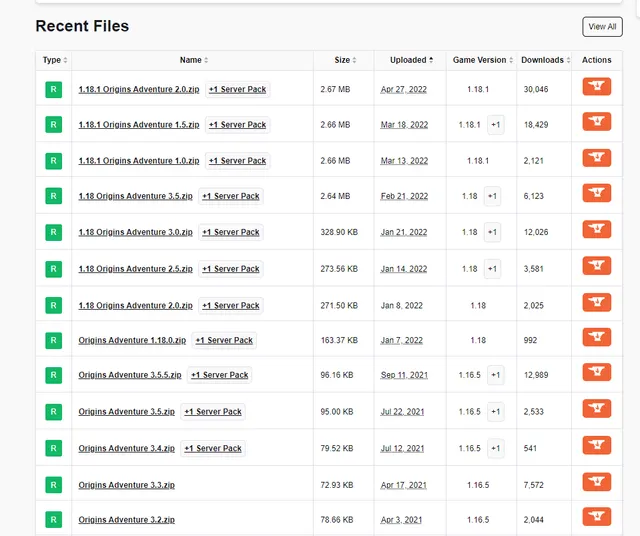The image size is (640, 536).
Task: Open Origins Adventure 3.4.zip link
Action: (x=127, y=448)
